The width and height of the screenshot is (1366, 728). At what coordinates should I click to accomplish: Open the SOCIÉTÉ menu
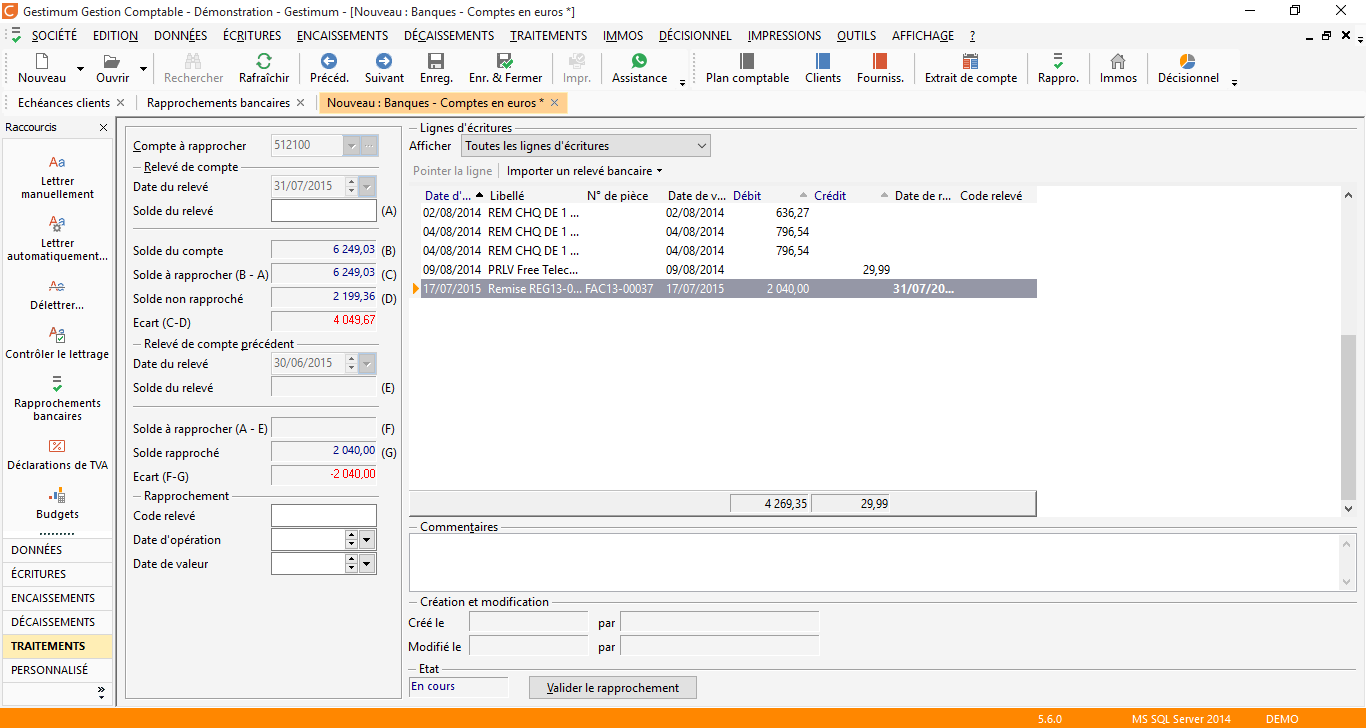pos(54,36)
